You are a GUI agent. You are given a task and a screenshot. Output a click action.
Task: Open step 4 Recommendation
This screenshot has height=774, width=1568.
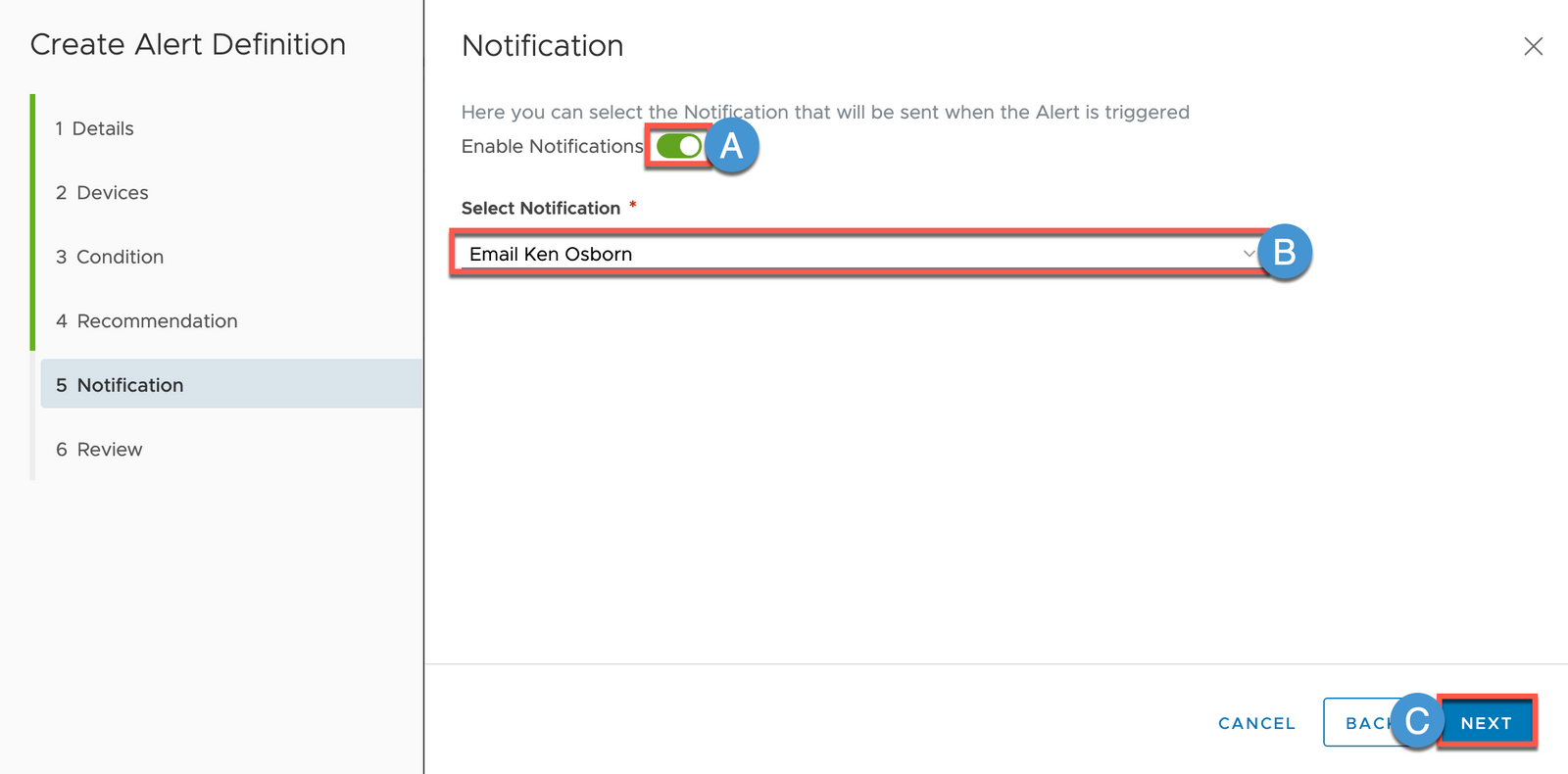click(147, 321)
